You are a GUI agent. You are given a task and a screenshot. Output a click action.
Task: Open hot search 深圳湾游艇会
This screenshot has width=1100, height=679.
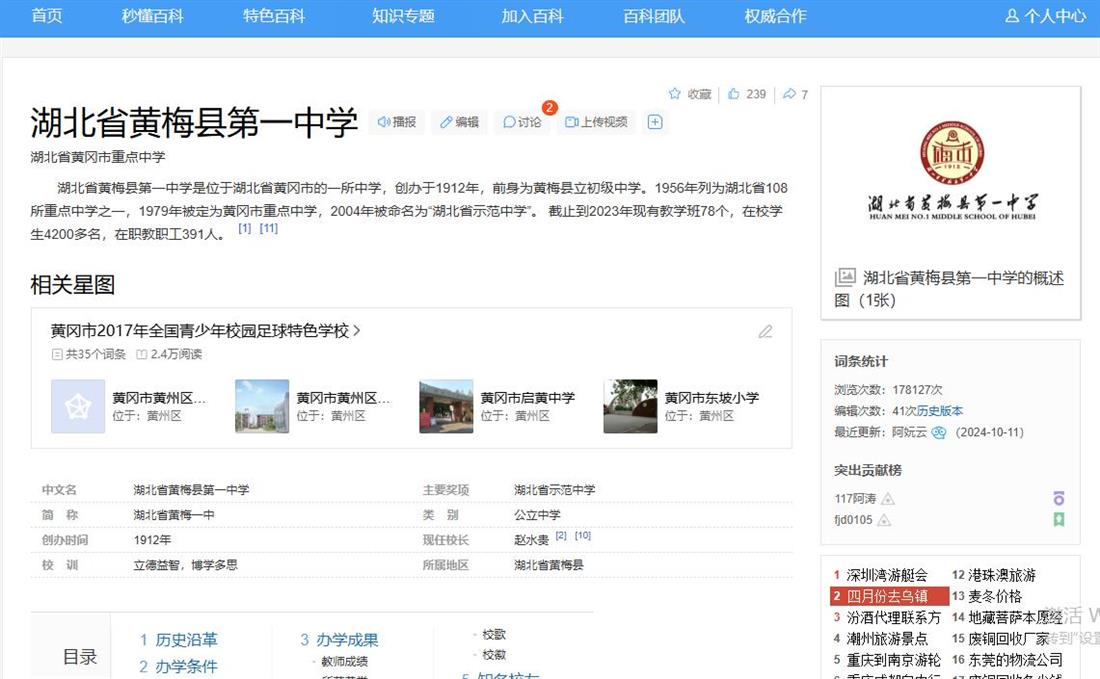point(887,575)
